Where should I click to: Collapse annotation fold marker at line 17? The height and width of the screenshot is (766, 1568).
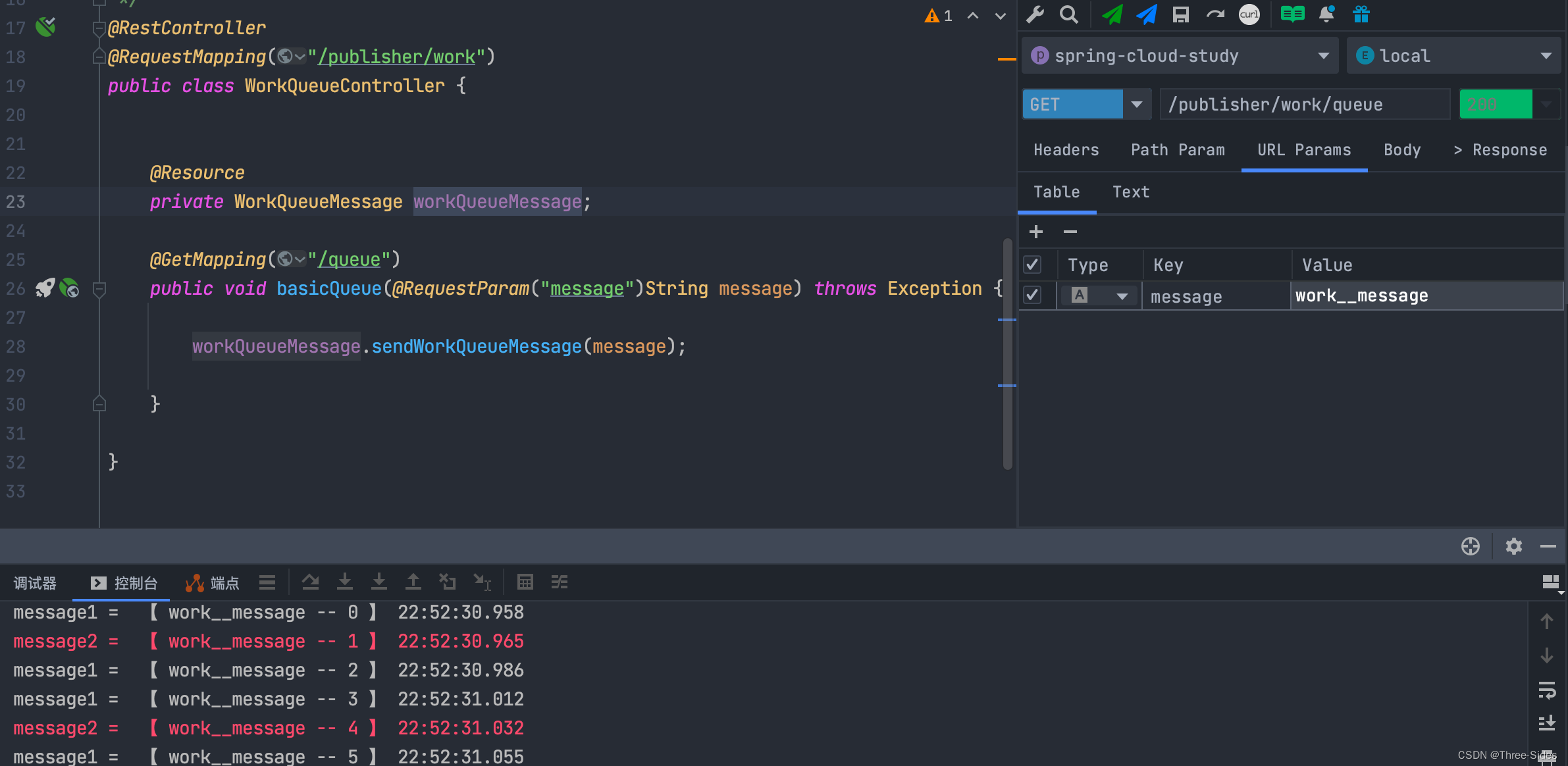click(x=99, y=28)
